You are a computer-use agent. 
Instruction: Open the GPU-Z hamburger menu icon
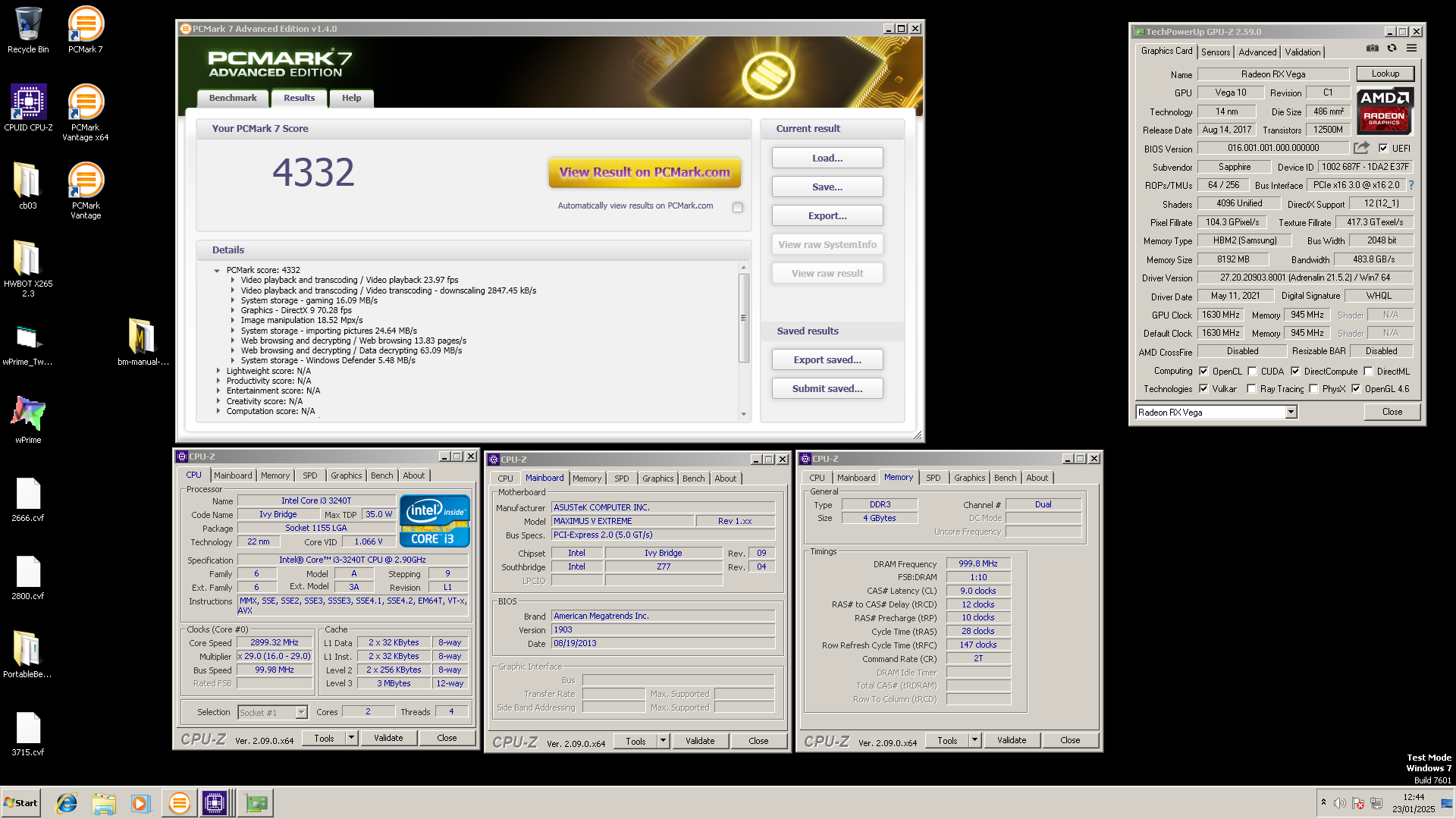pyautogui.click(x=1411, y=49)
